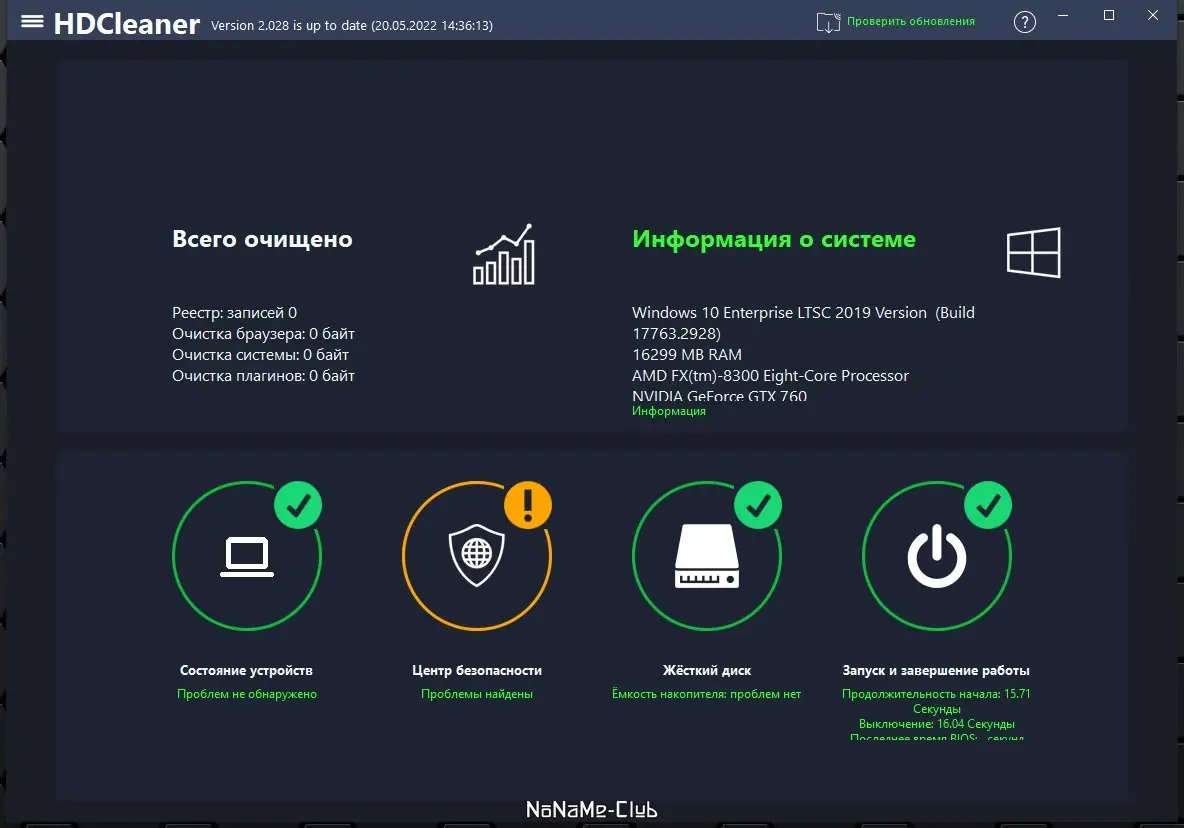Image resolution: width=1184 pixels, height=828 pixels.
Task: Click the Реестр: записей 0 line
Action: coord(235,312)
